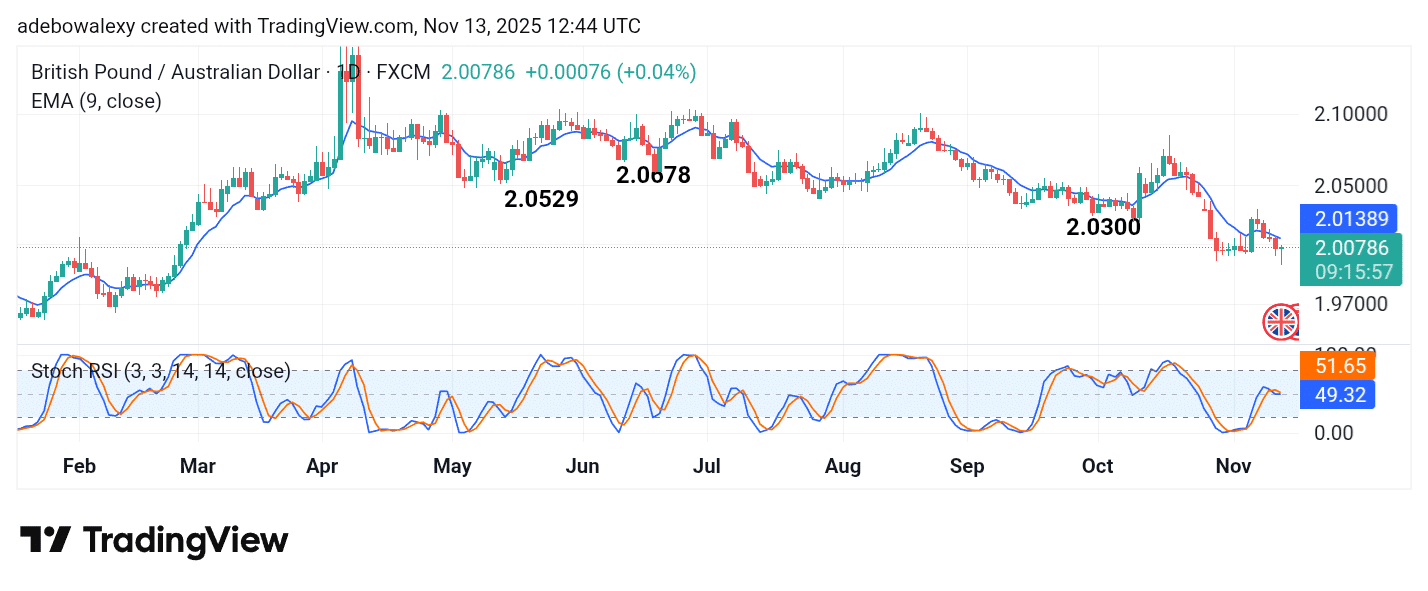This screenshot has height=591, width=1428.
Task: Click the 2.05000 price scale value
Action: point(1349,186)
